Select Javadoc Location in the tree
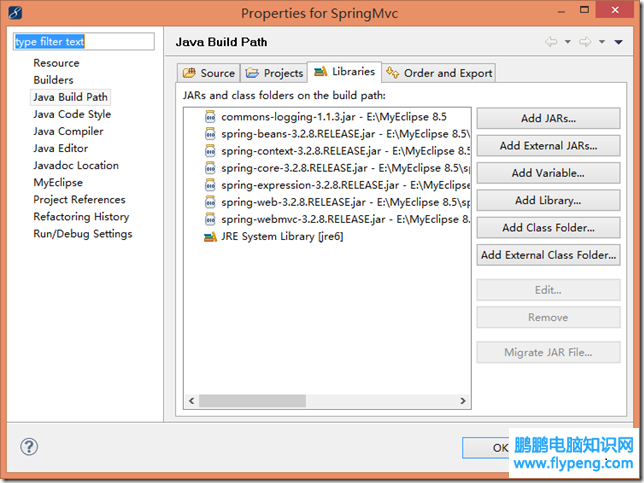644x483 pixels. click(76, 166)
